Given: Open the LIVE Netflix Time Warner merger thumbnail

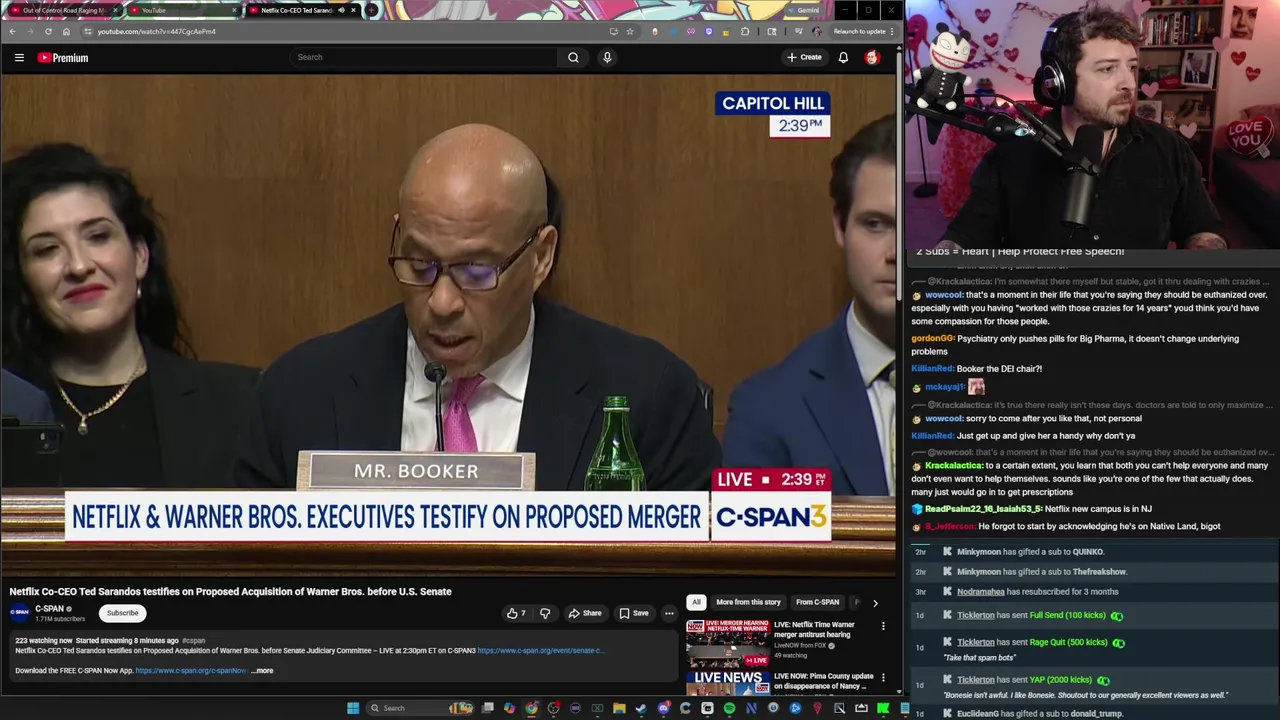Looking at the screenshot, I should point(727,644).
